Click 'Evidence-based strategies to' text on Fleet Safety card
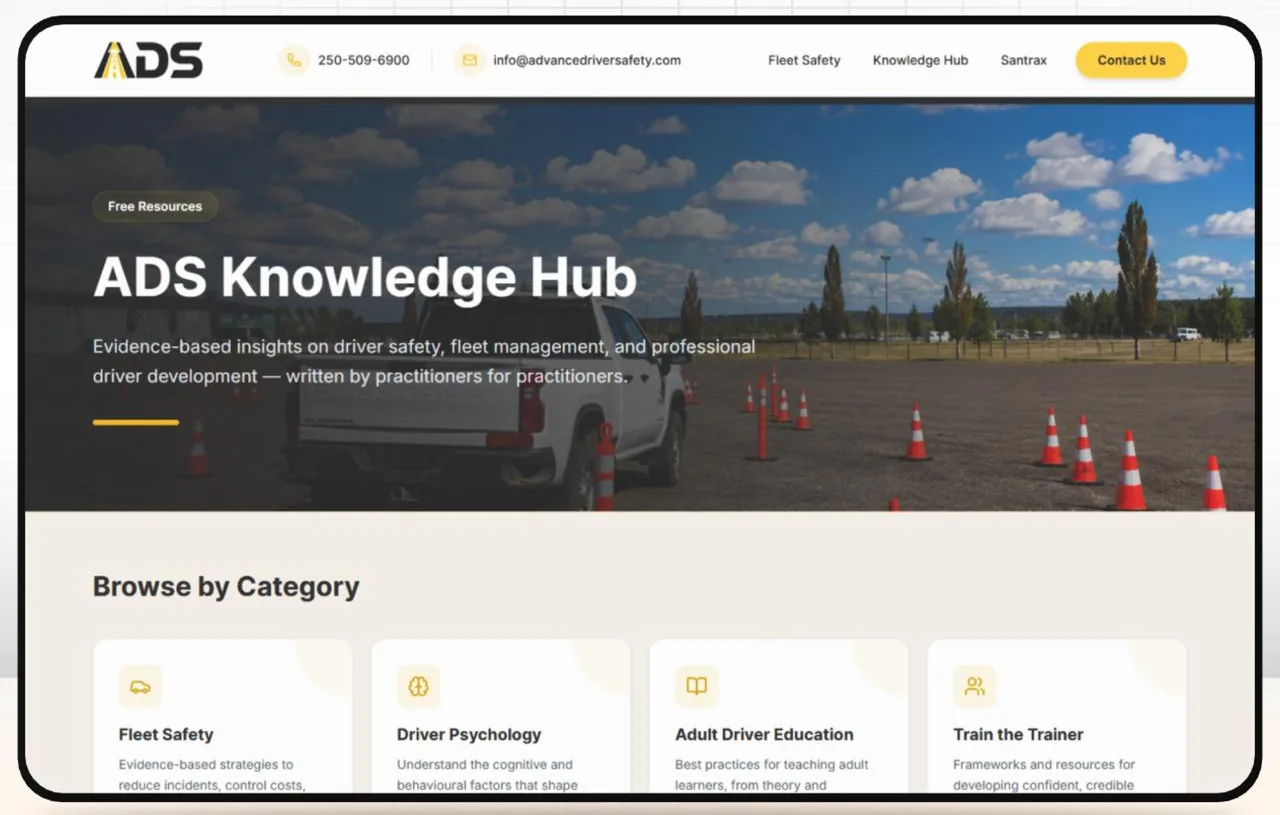The height and width of the screenshot is (815, 1280). [x=206, y=765]
